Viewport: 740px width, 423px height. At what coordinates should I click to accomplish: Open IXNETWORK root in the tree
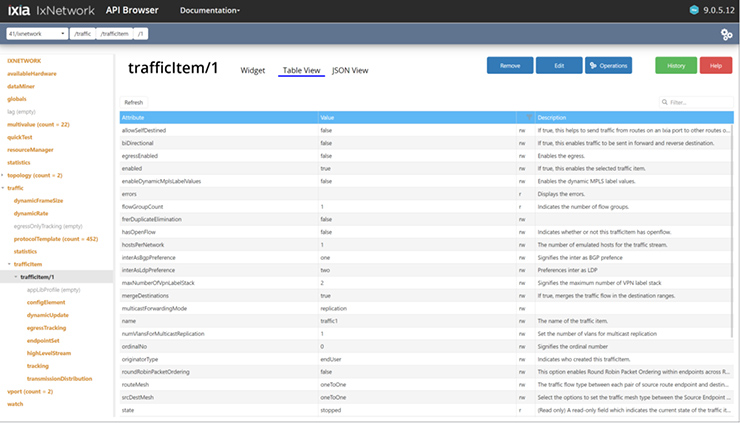click(24, 61)
